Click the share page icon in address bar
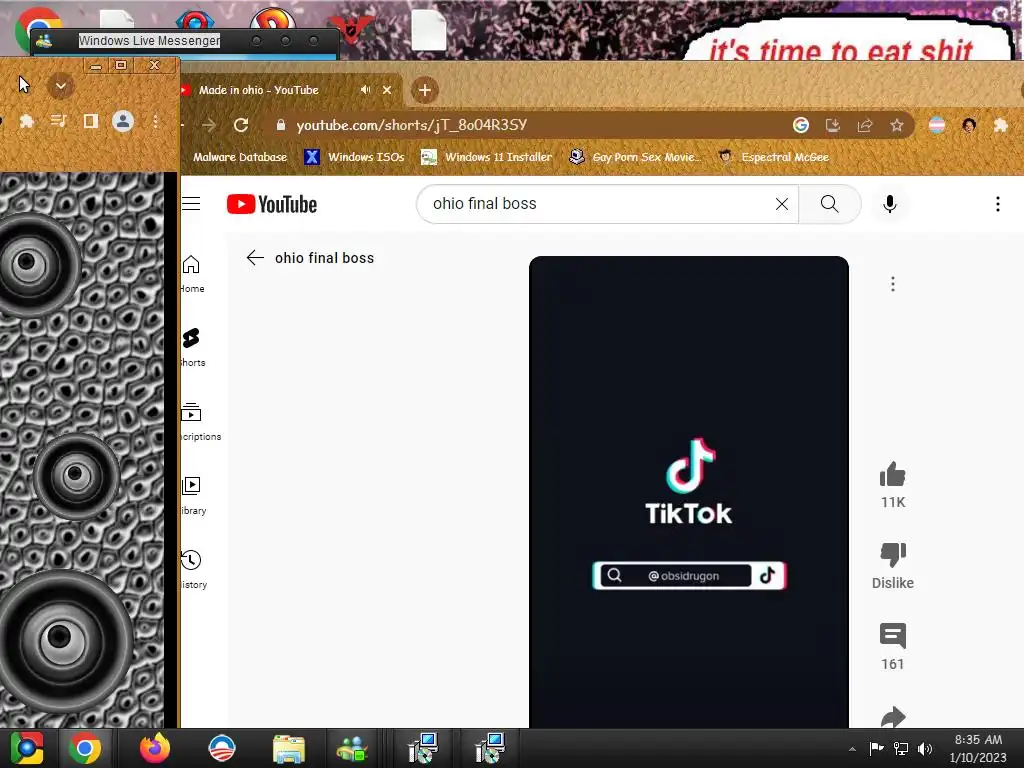Screen dimensions: 1024x768 pyautogui.click(x=865, y=125)
